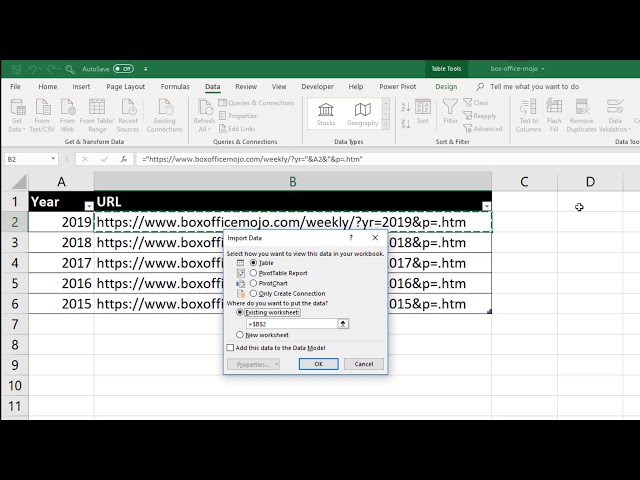Click Cancel in Import Data dialog

click(364, 364)
